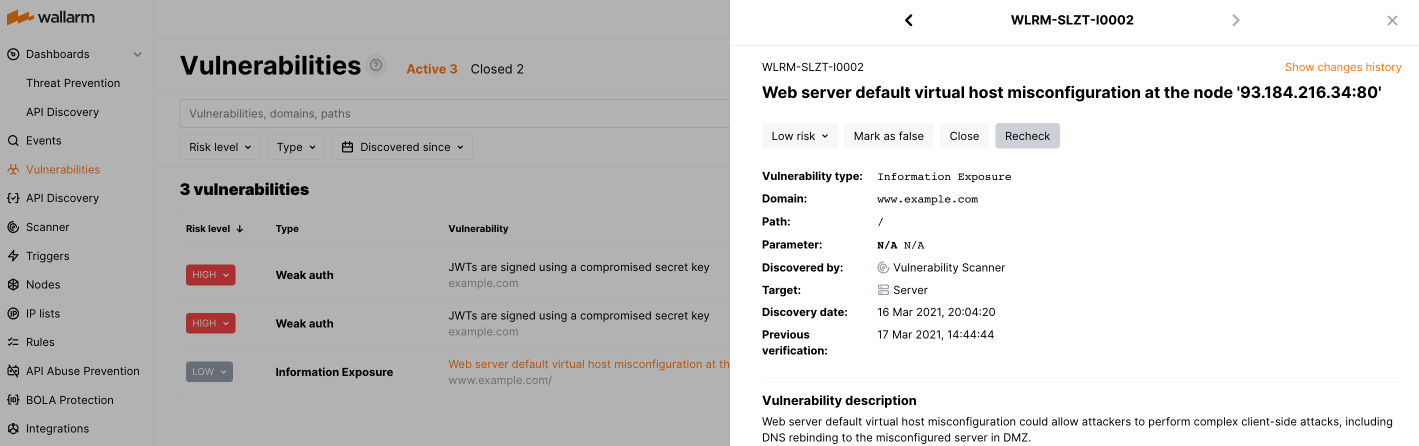This screenshot has width=1419, height=446.
Task: Open the Discovered since date filter
Action: 402,147
